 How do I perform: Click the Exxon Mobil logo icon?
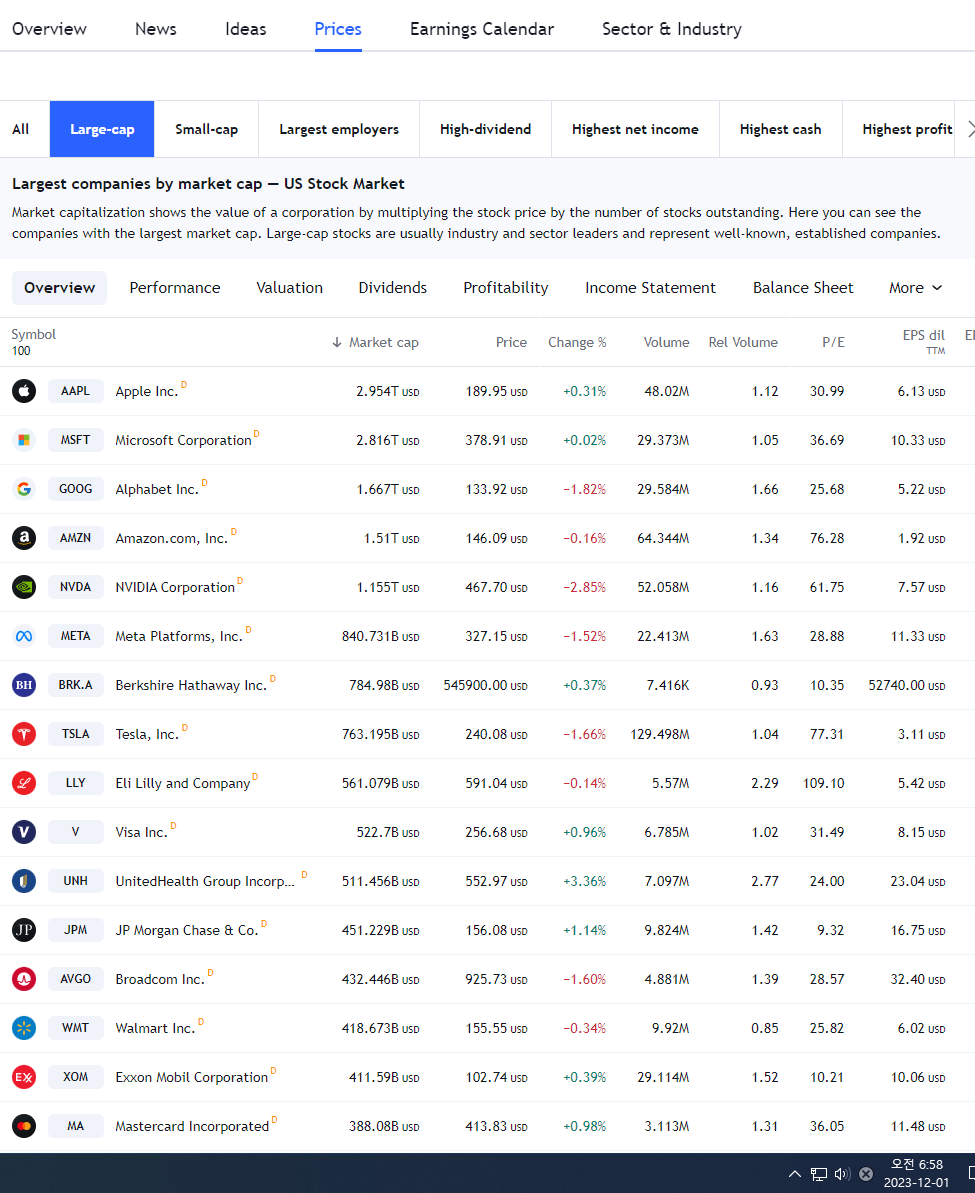24,1077
